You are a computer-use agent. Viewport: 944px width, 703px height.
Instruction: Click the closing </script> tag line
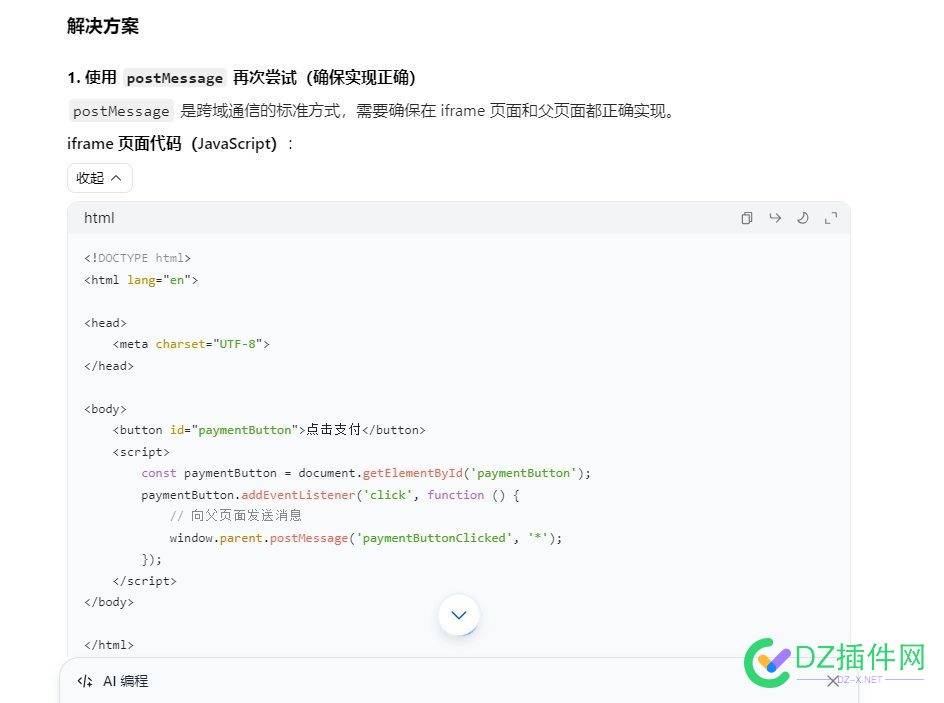[x=144, y=581]
